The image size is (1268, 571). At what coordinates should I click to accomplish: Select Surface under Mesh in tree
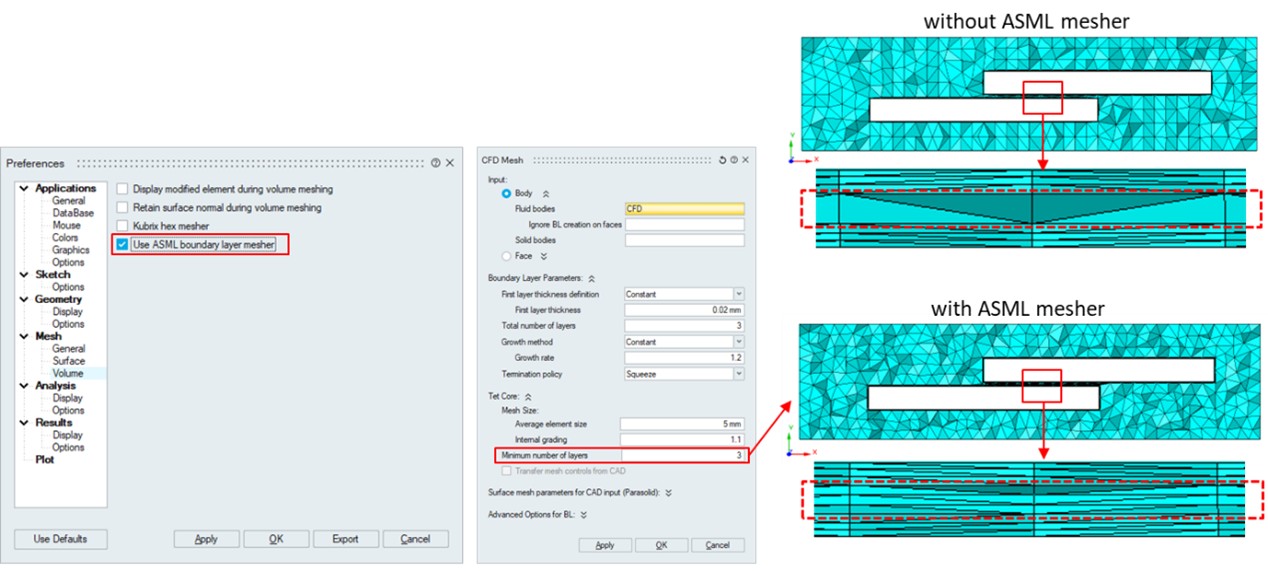pos(69,361)
